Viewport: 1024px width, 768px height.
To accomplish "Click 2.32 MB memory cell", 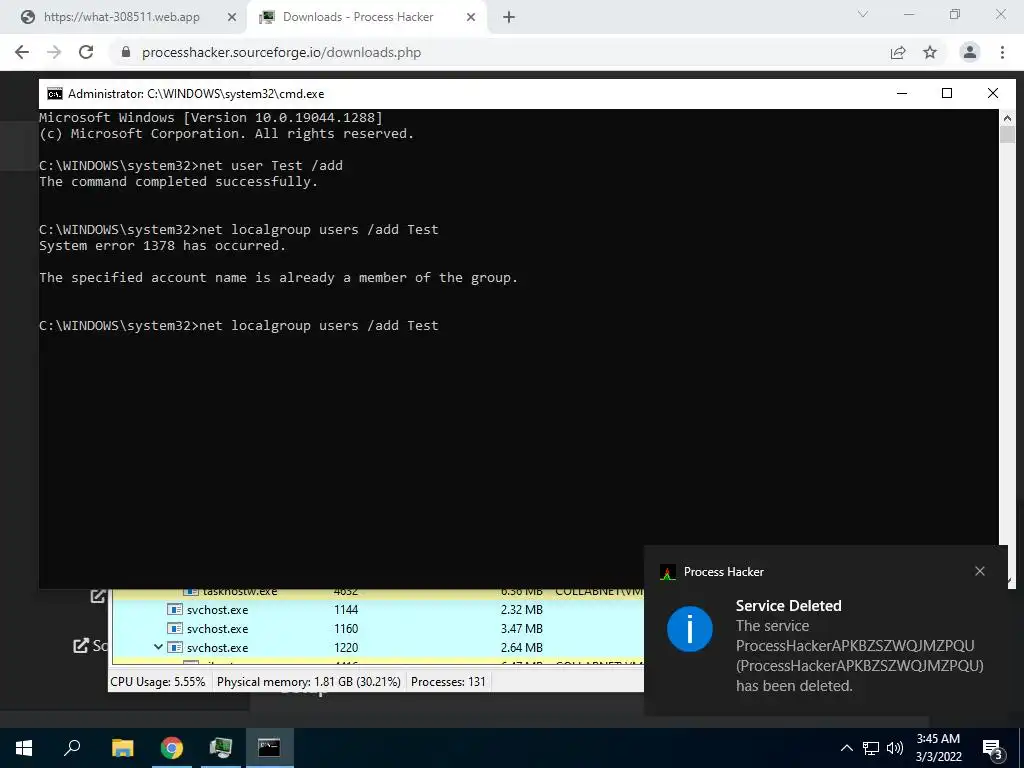I will click(x=521, y=610).
